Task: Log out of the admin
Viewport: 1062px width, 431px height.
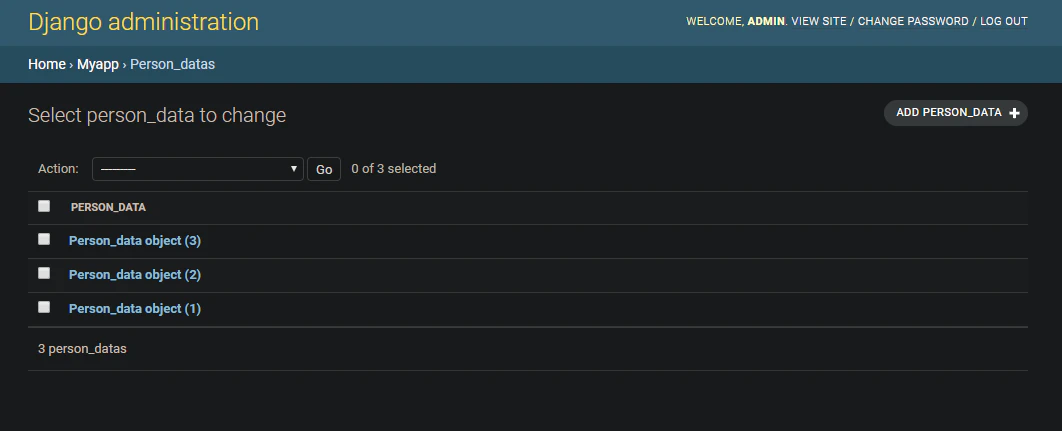Action: (1004, 22)
